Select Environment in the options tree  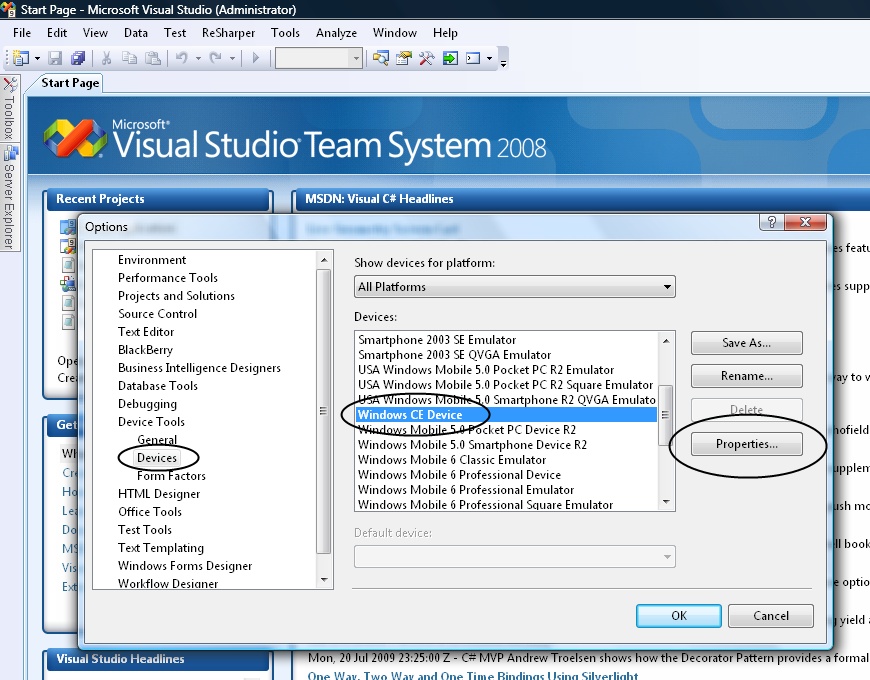pos(151,260)
